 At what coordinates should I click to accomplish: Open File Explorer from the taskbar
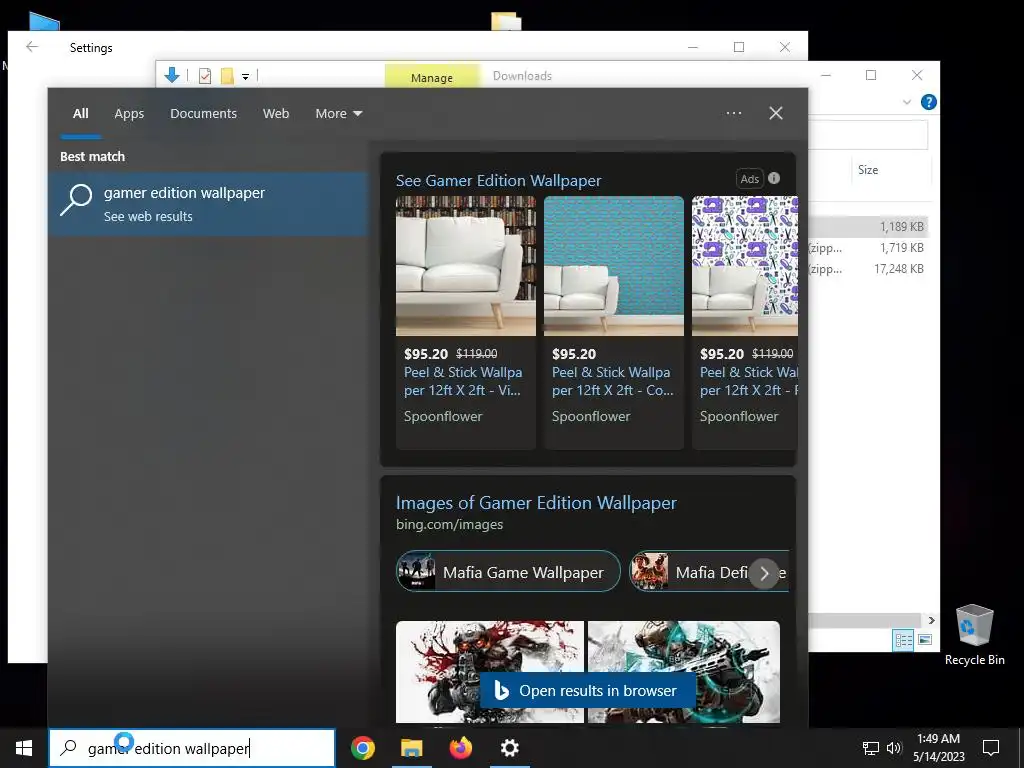(x=411, y=748)
